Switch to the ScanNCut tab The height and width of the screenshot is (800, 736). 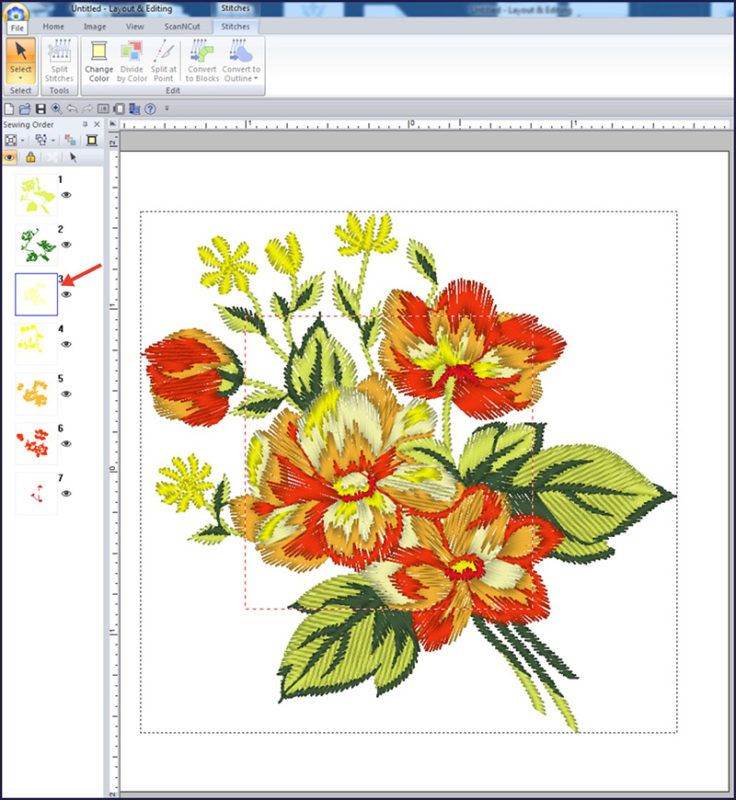[x=182, y=27]
